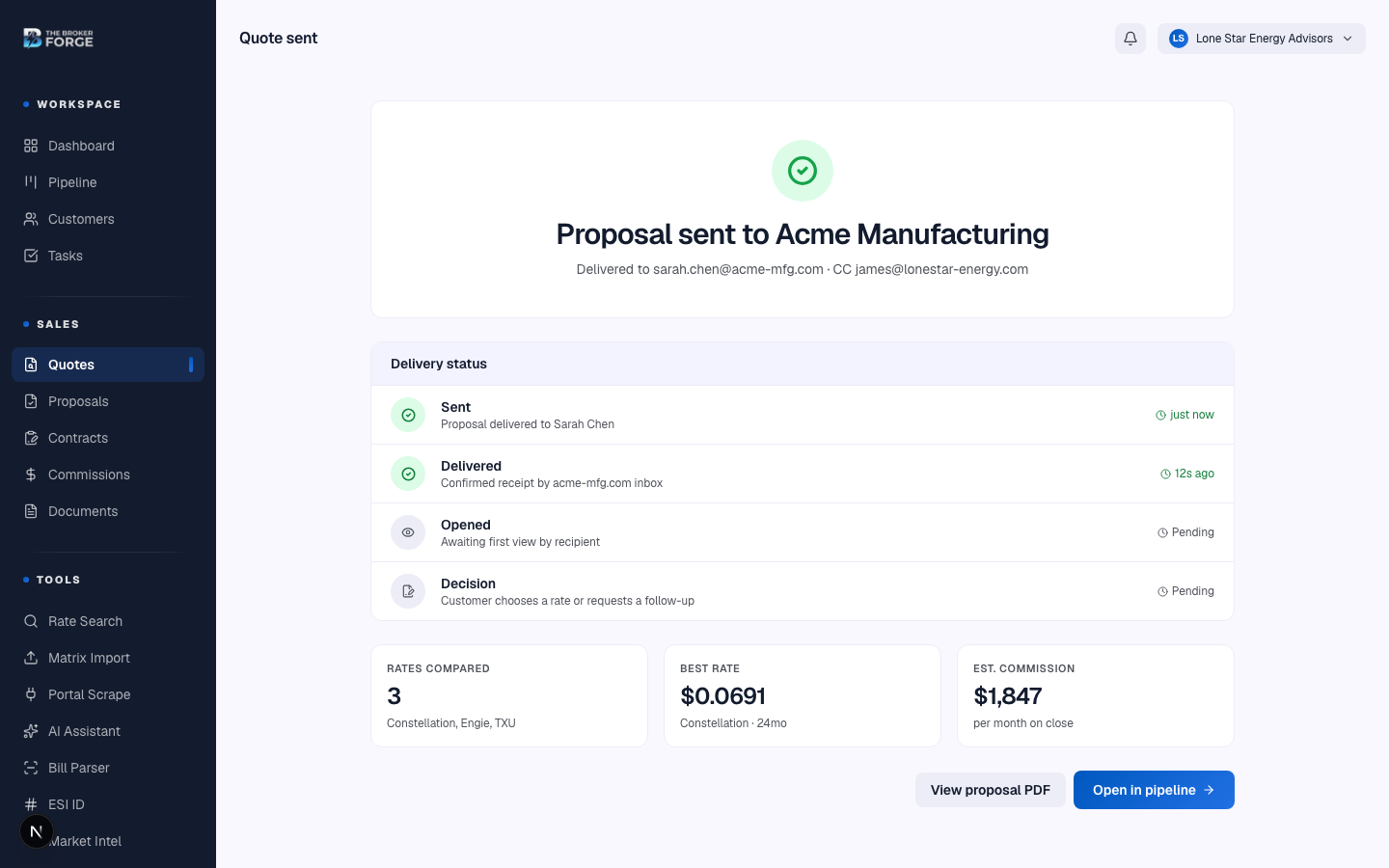Click the LS account avatar
Viewport: 1389px width, 868px height.
click(1178, 39)
